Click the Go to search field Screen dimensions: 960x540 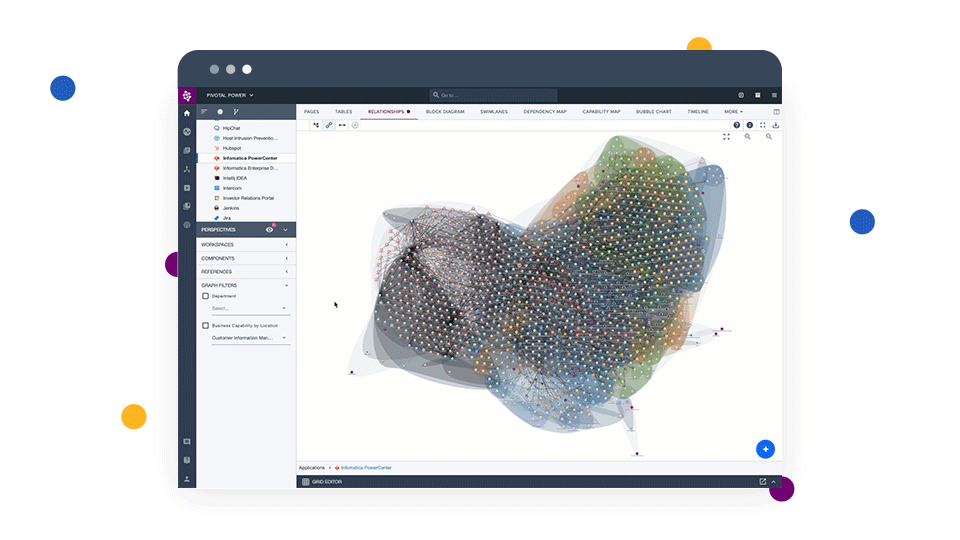[500, 95]
